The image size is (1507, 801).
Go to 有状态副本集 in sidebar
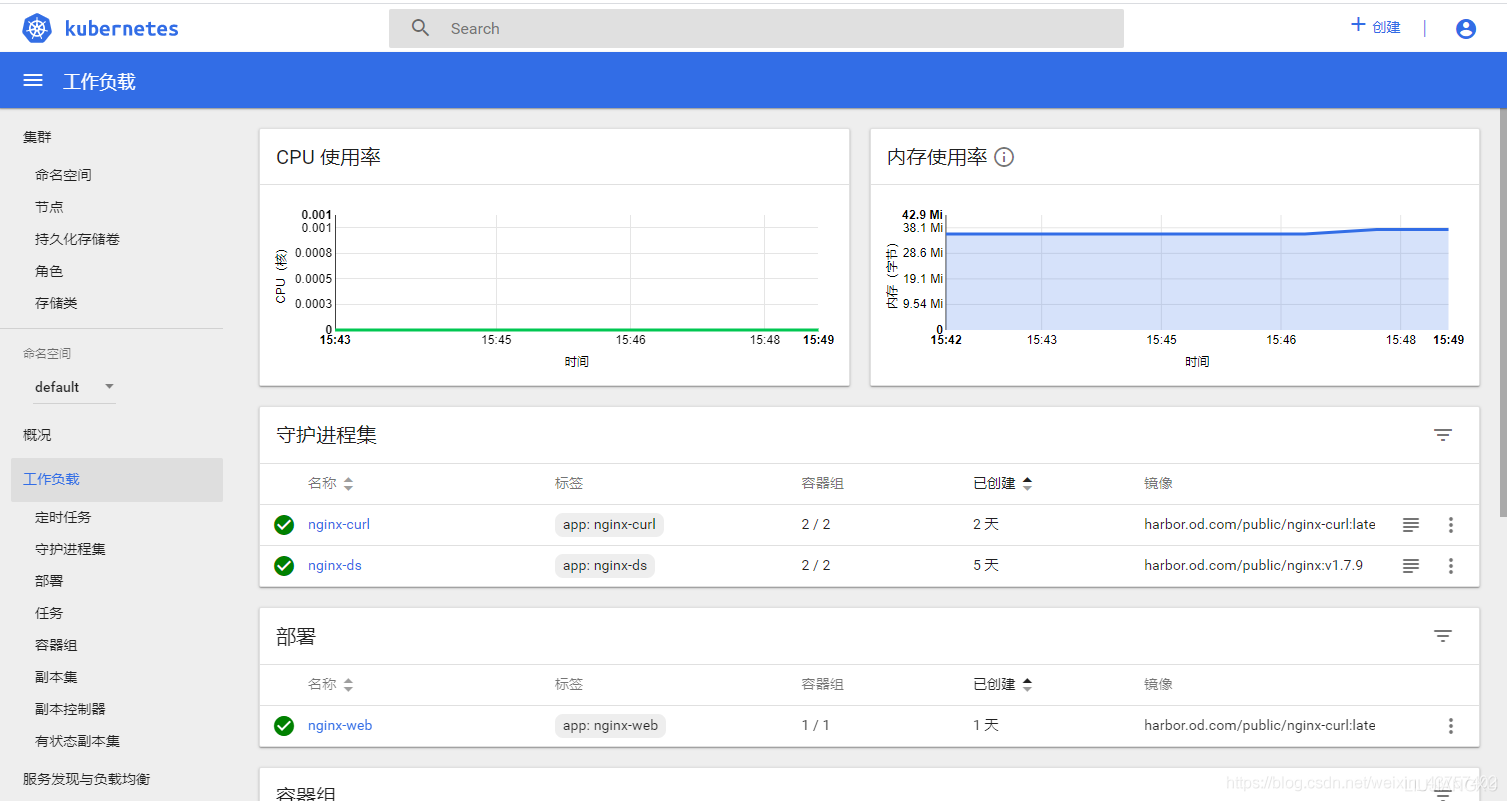[x=77, y=741]
